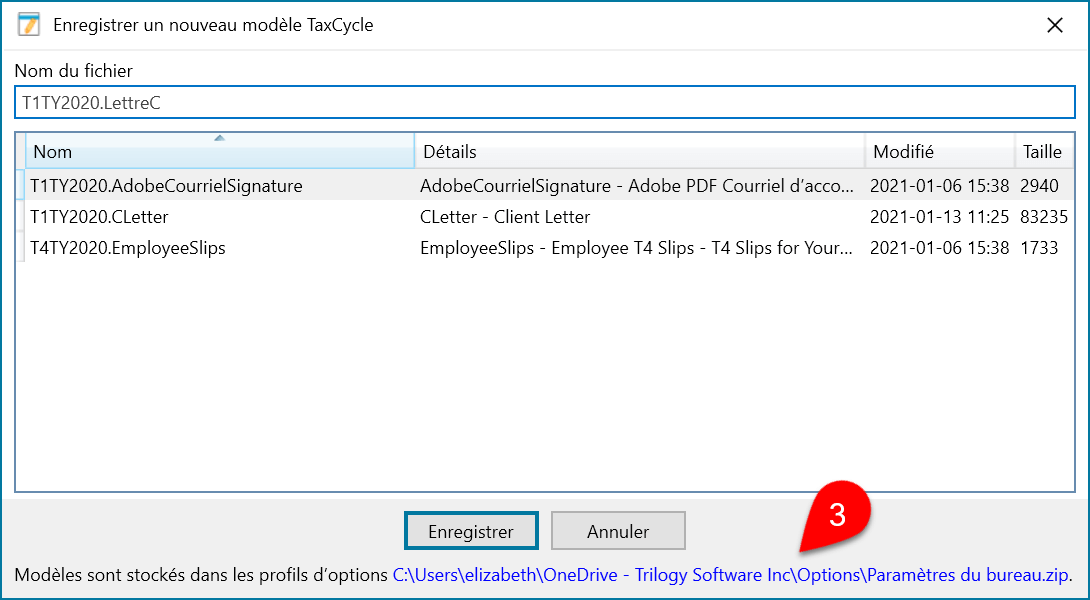Open the Paramètres du bureau.zip options path link
Viewport: 1090px width, 600px height.
point(731,575)
